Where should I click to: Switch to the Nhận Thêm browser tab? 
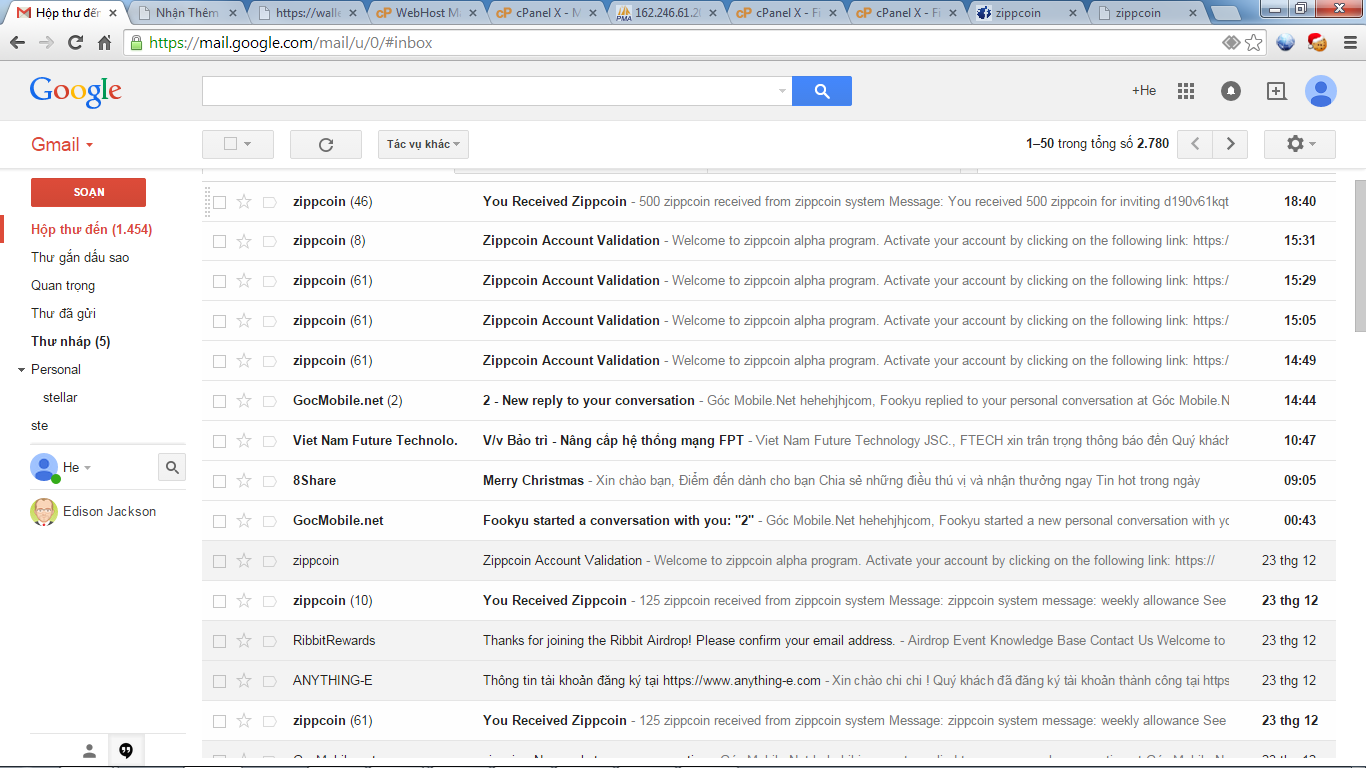[187, 14]
